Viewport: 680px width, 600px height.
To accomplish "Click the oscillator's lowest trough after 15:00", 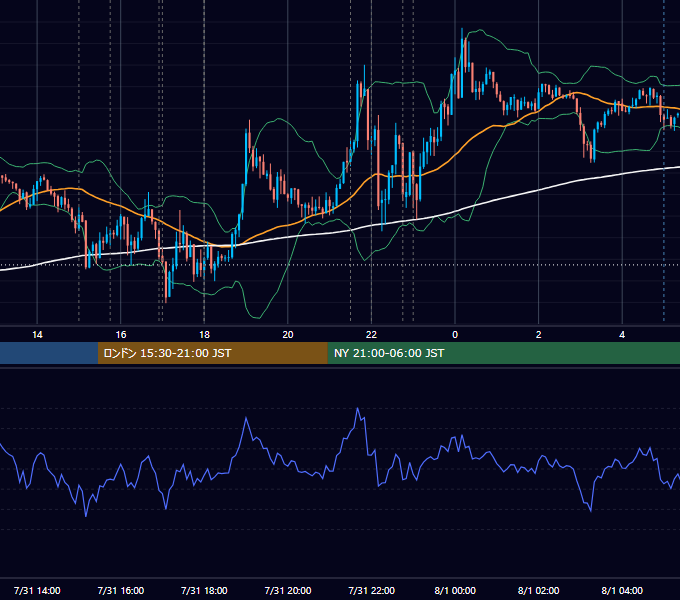I will (x=86, y=516).
